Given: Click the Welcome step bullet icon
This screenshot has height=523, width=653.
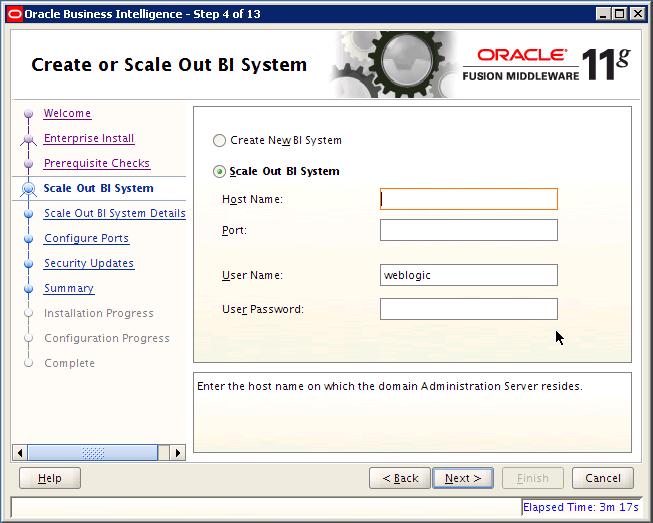Looking at the screenshot, I should pos(28,113).
